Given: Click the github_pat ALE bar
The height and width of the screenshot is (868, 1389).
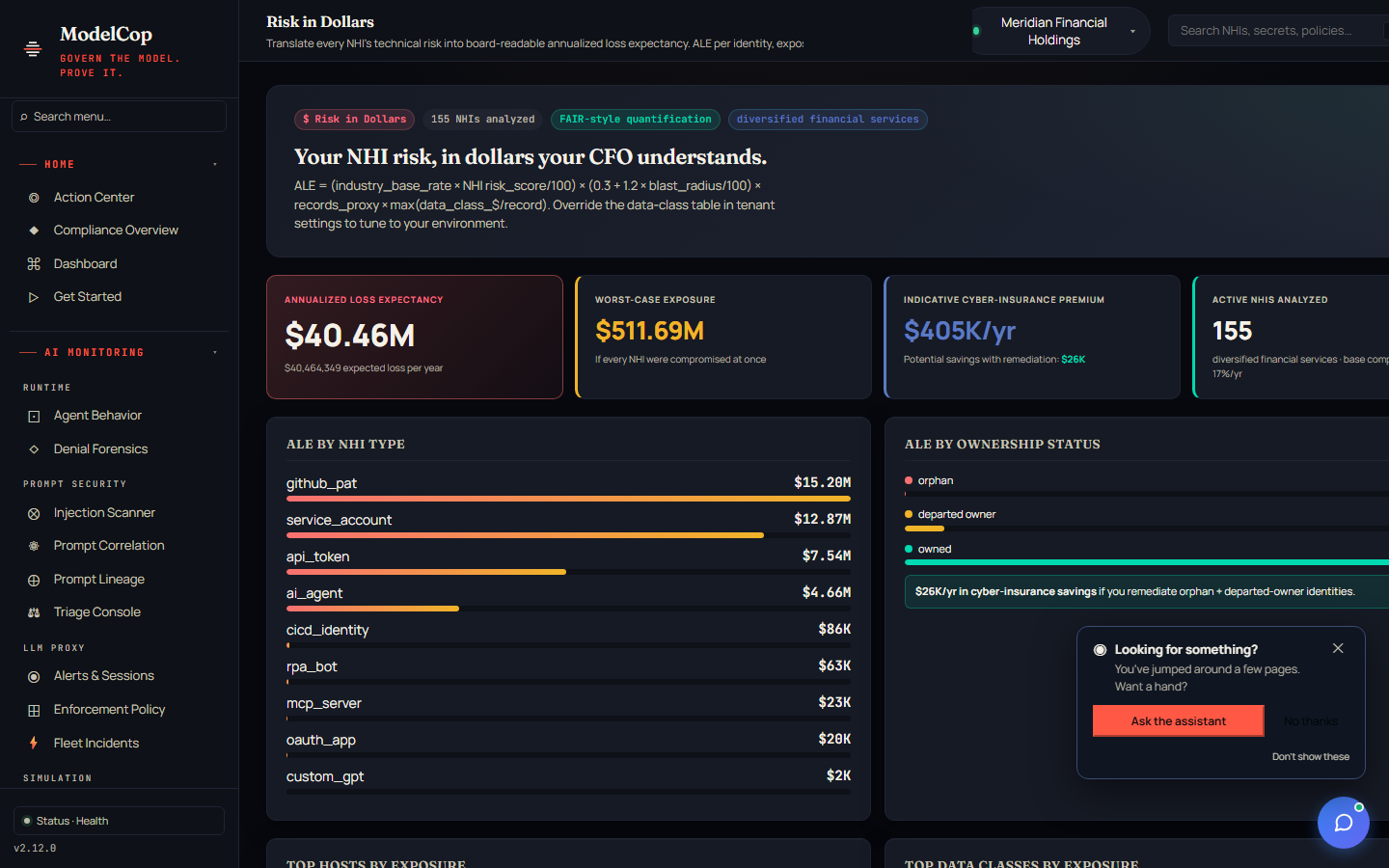Looking at the screenshot, I should [x=568, y=500].
